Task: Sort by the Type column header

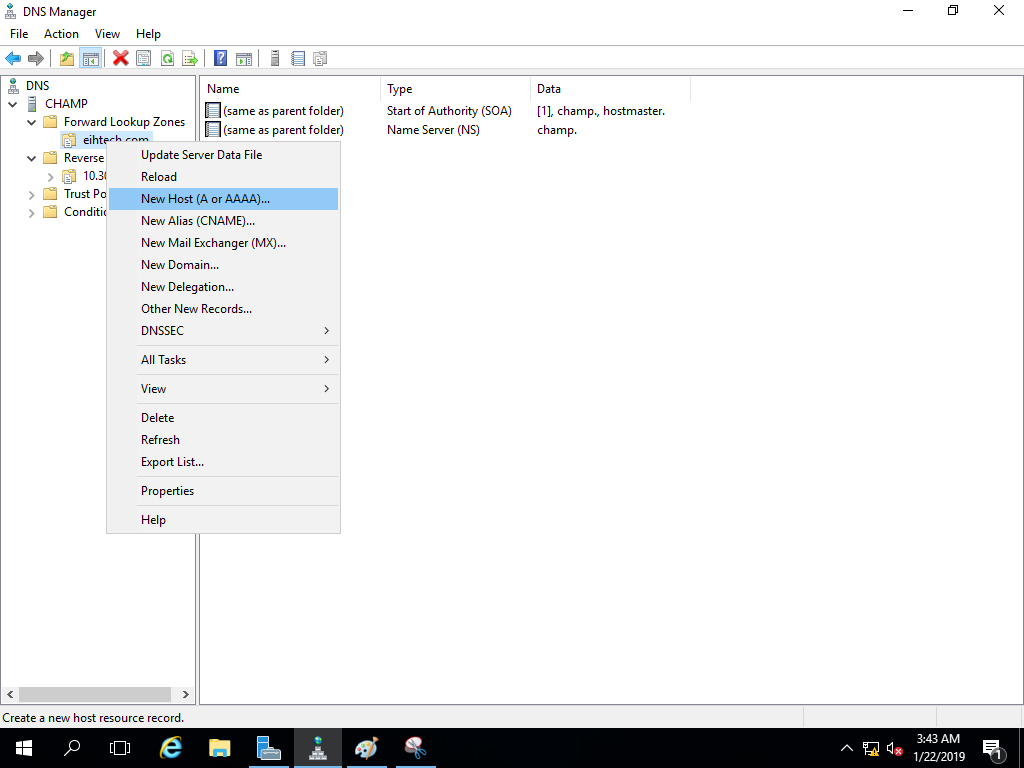Action: click(x=455, y=89)
